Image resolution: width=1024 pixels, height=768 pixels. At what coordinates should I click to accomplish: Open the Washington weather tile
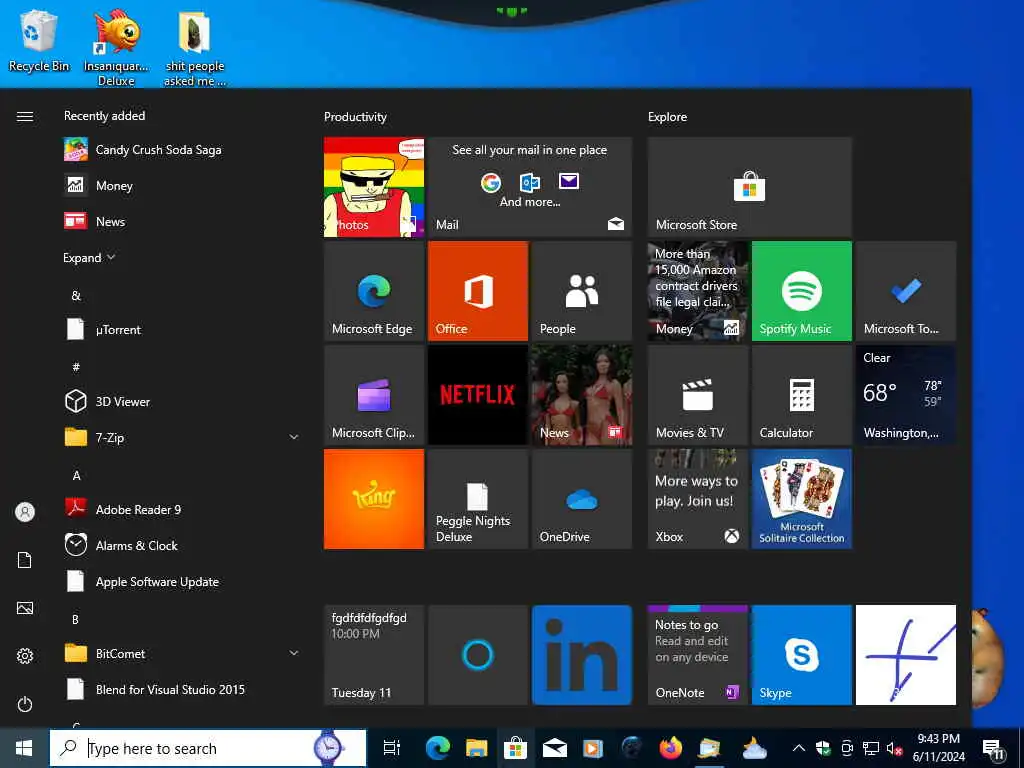click(x=905, y=394)
